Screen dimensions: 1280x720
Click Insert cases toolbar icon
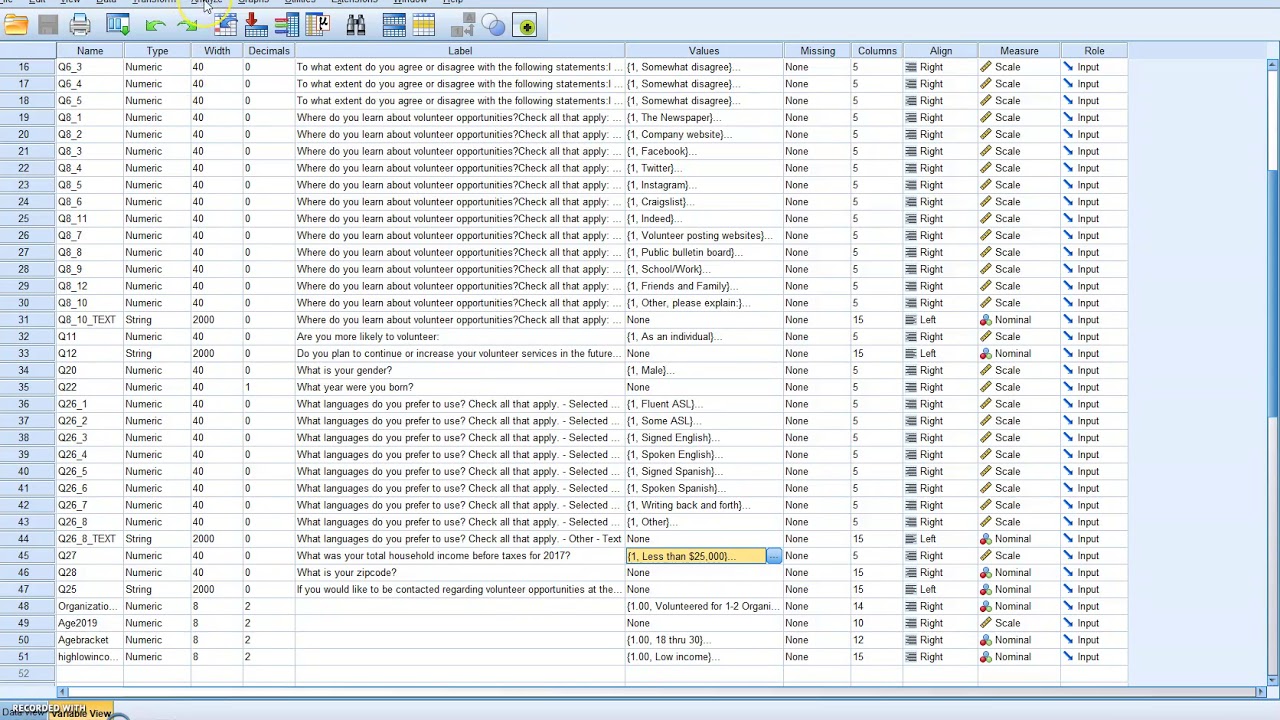coord(393,25)
